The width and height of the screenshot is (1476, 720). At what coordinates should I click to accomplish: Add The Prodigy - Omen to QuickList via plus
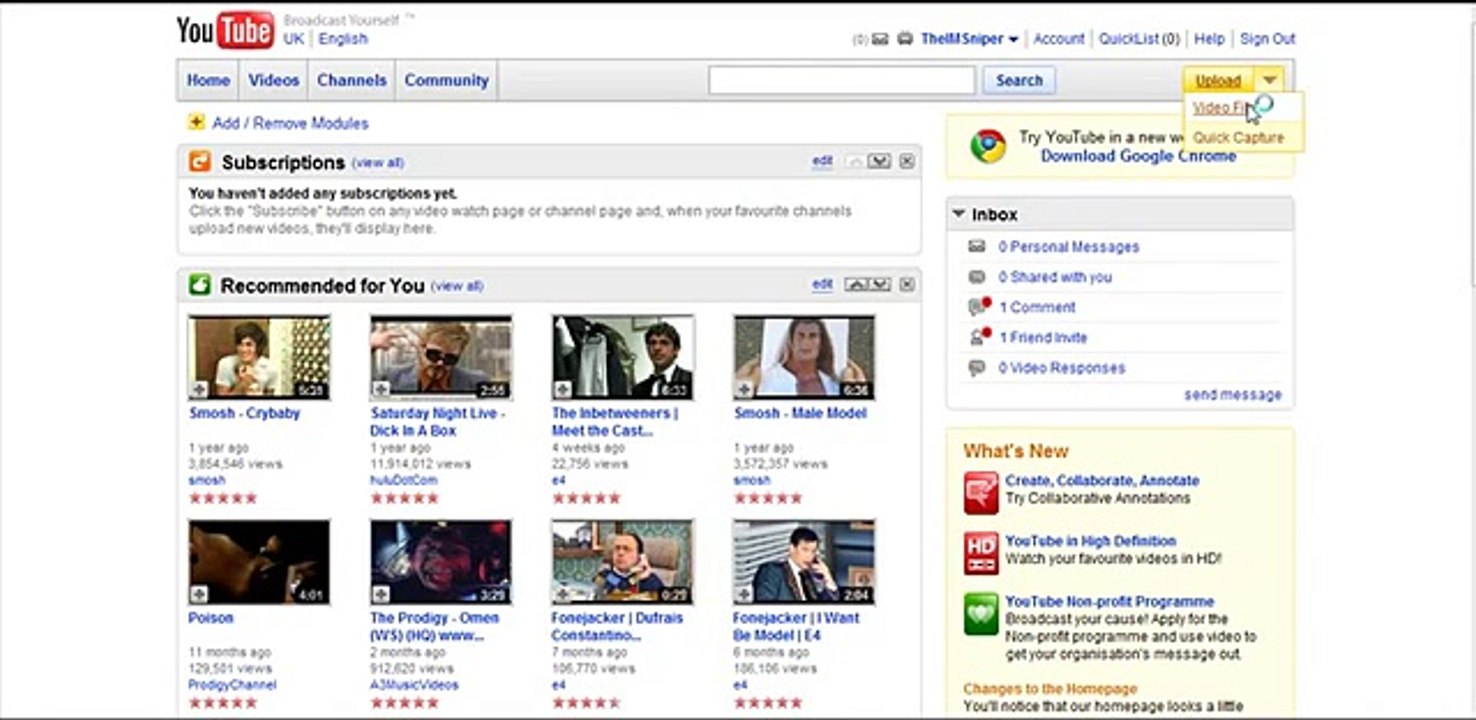[381, 594]
